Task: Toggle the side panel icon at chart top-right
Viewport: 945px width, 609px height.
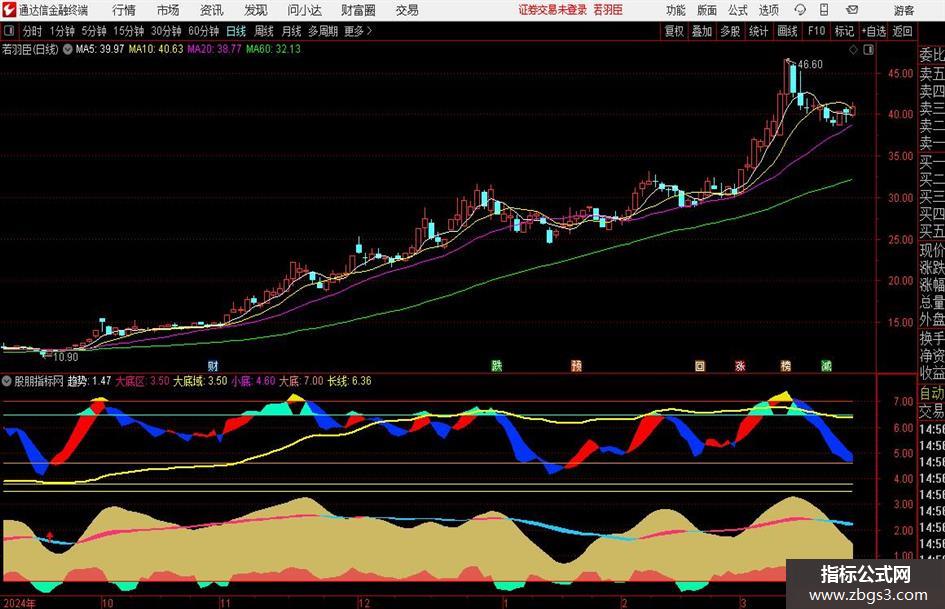Action: [x=868, y=50]
